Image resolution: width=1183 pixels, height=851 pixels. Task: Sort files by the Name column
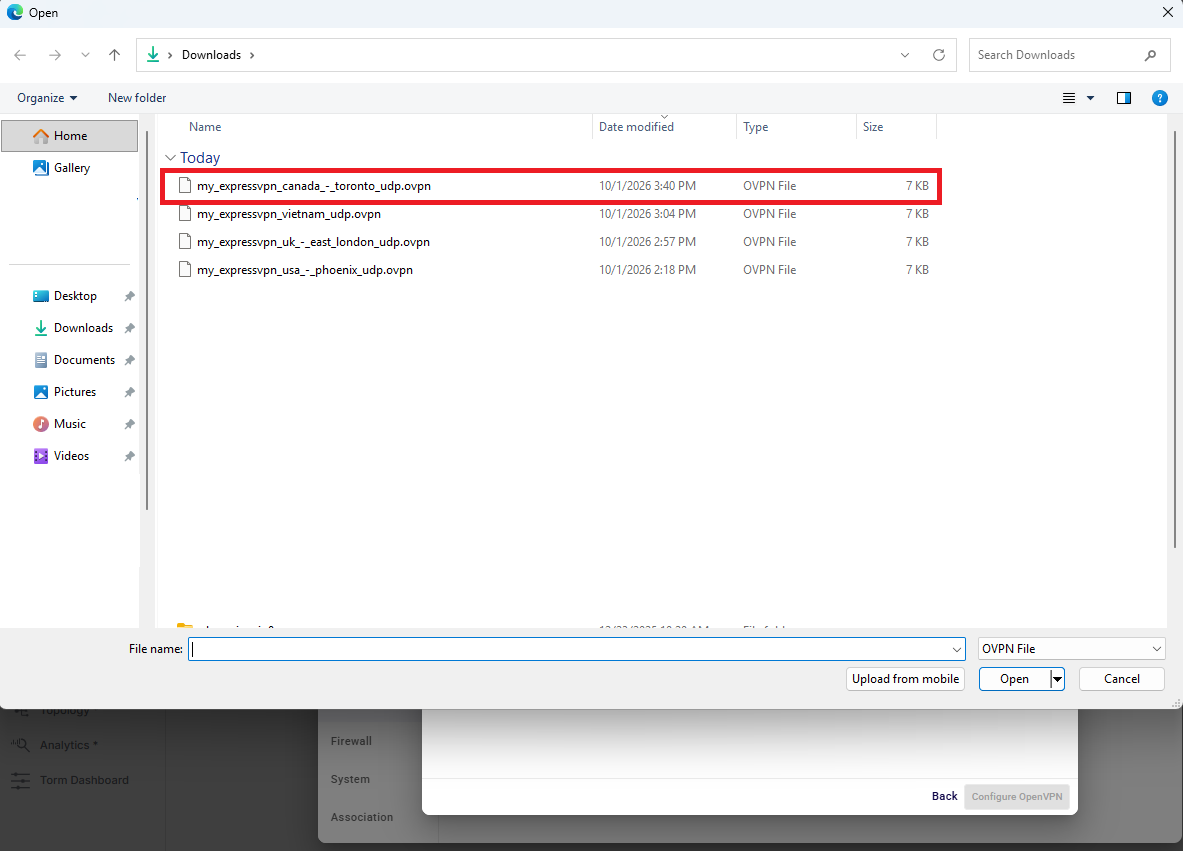[205, 127]
